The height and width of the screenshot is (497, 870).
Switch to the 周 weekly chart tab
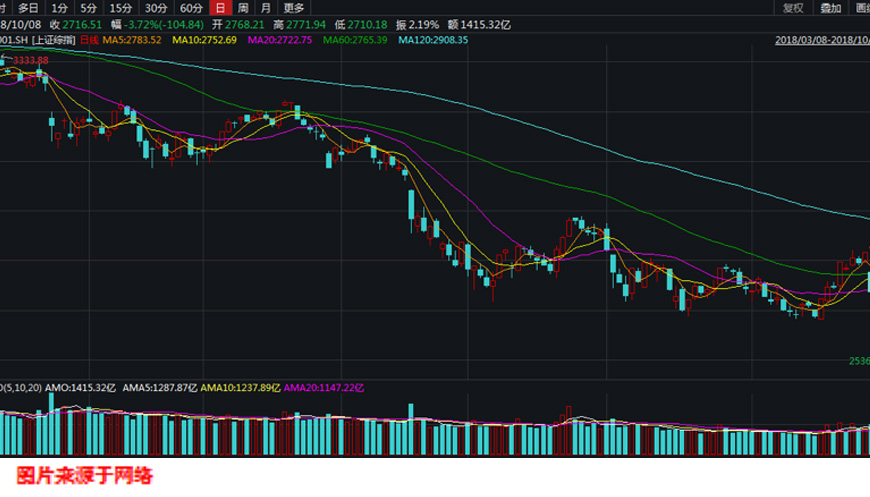pyautogui.click(x=243, y=8)
